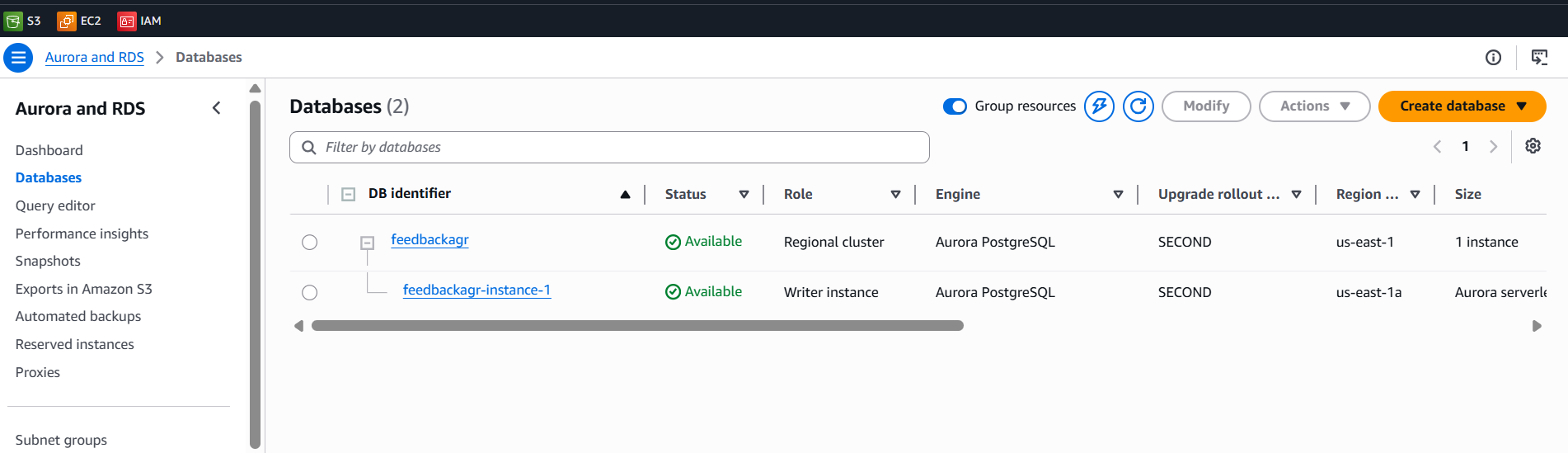
Task: Toggle Group resources switch
Action: click(x=955, y=106)
